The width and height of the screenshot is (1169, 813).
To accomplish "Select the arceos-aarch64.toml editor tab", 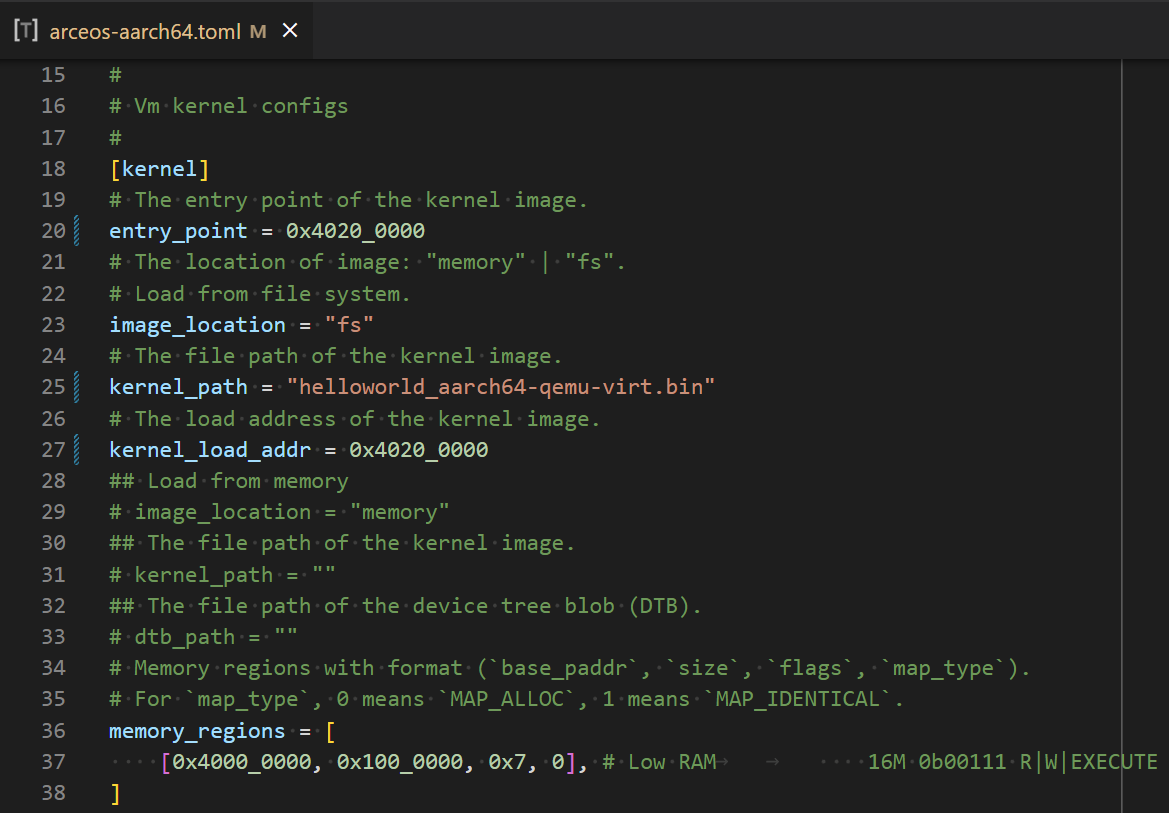I will click(x=156, y=31).
